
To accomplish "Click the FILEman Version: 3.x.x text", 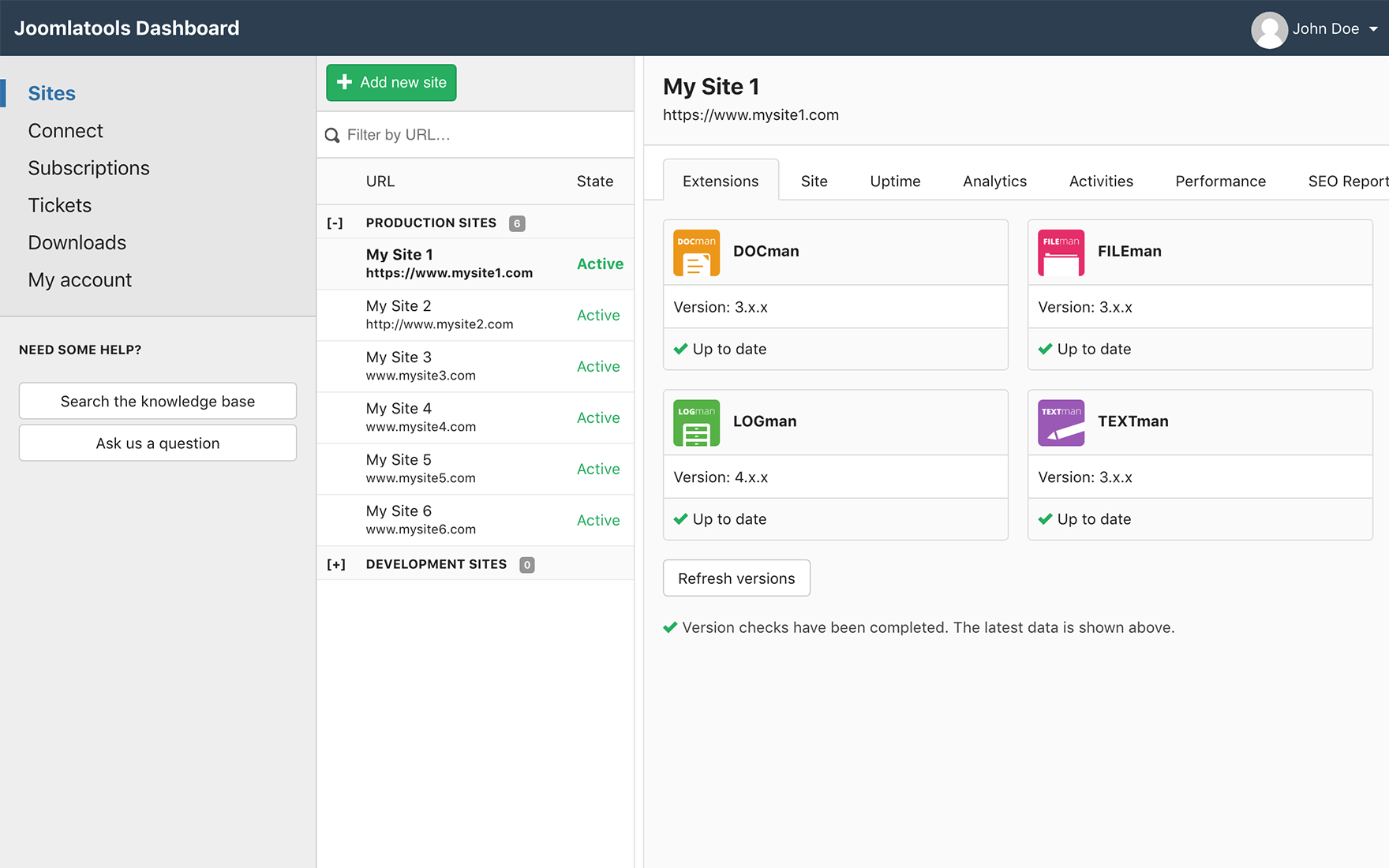I will 1085,307.
